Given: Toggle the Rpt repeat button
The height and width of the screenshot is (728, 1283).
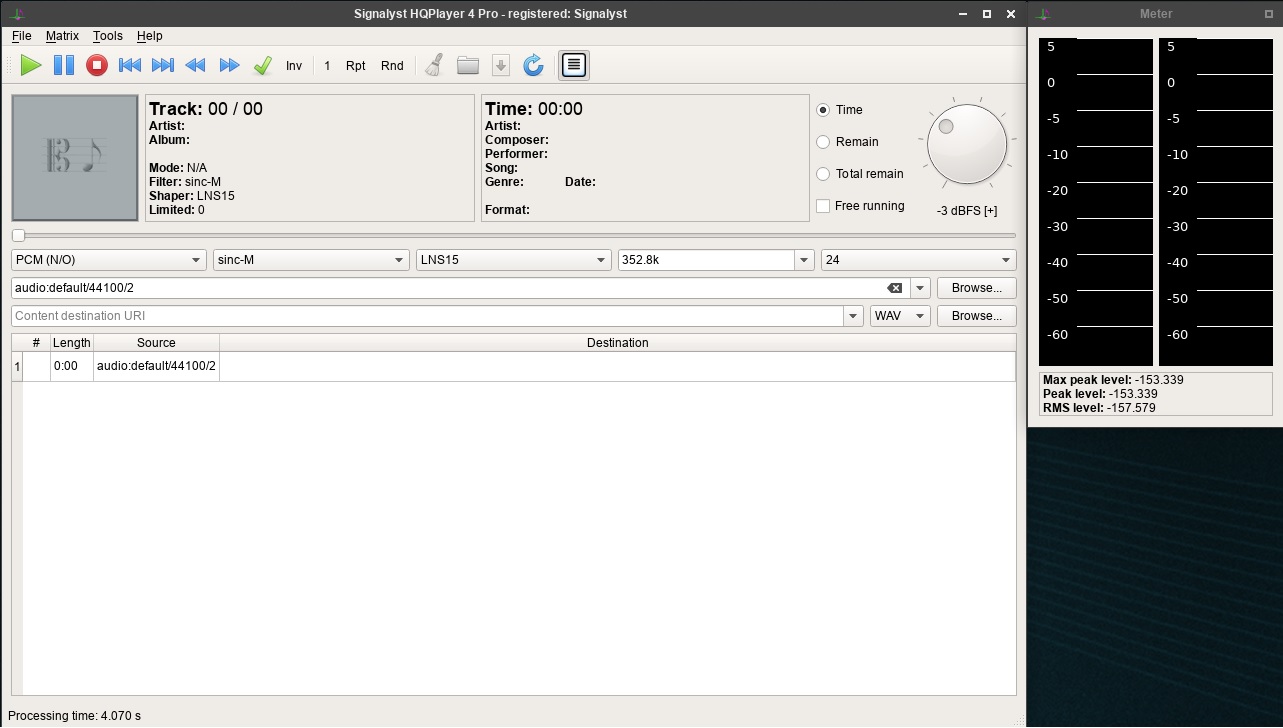Looking at the screenshot, I should [x=355, y=65].
